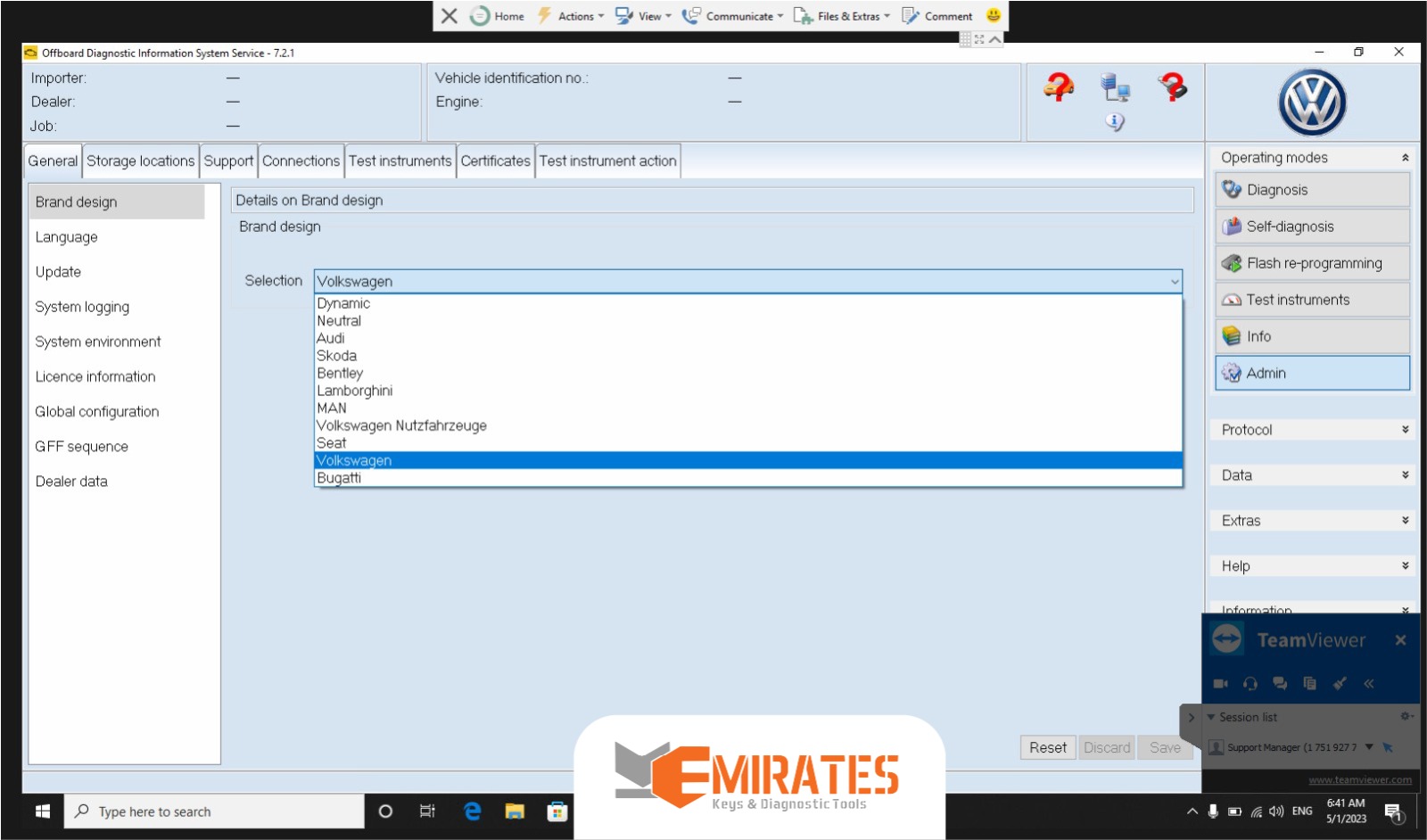Screen dimensions: 1427x840
Task: Open the Support tab
Action: [x=228, y=161]
